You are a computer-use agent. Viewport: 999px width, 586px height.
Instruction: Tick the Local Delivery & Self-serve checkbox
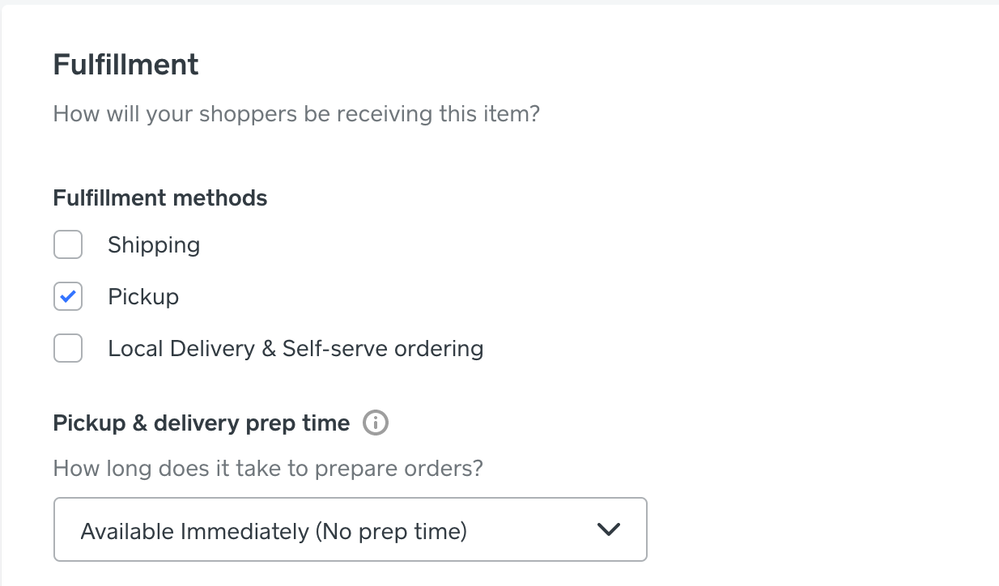click(68, 349)
